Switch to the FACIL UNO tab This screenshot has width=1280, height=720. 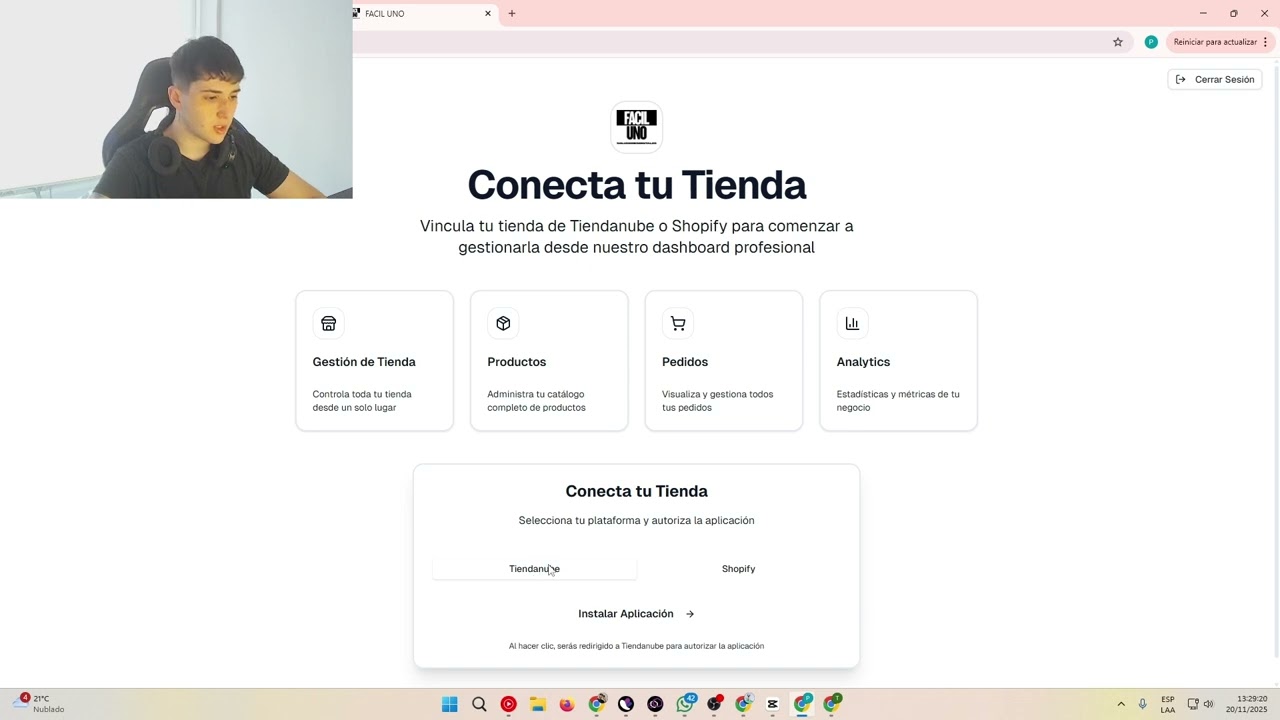point(425,14)
